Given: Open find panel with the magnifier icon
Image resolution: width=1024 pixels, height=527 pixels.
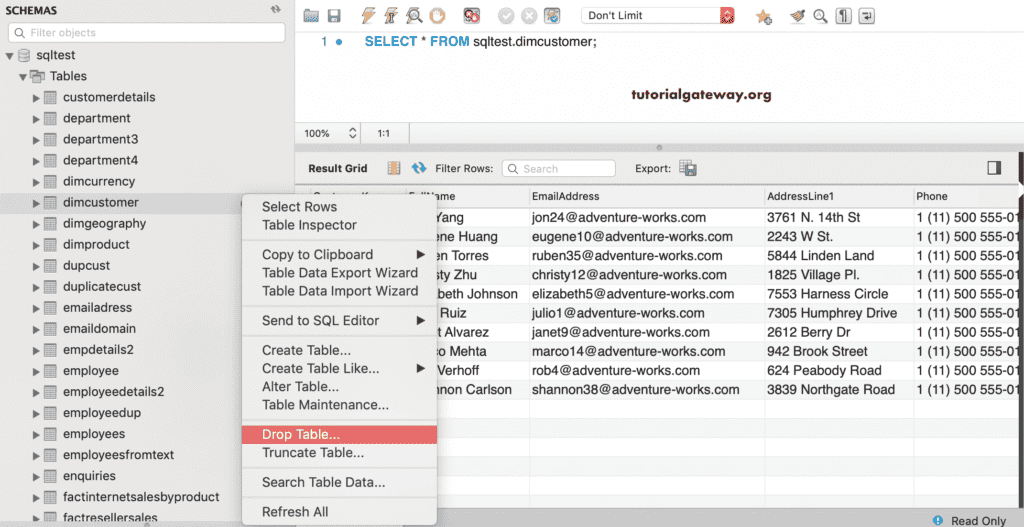Looking at the screenshot, I should 820,16.
